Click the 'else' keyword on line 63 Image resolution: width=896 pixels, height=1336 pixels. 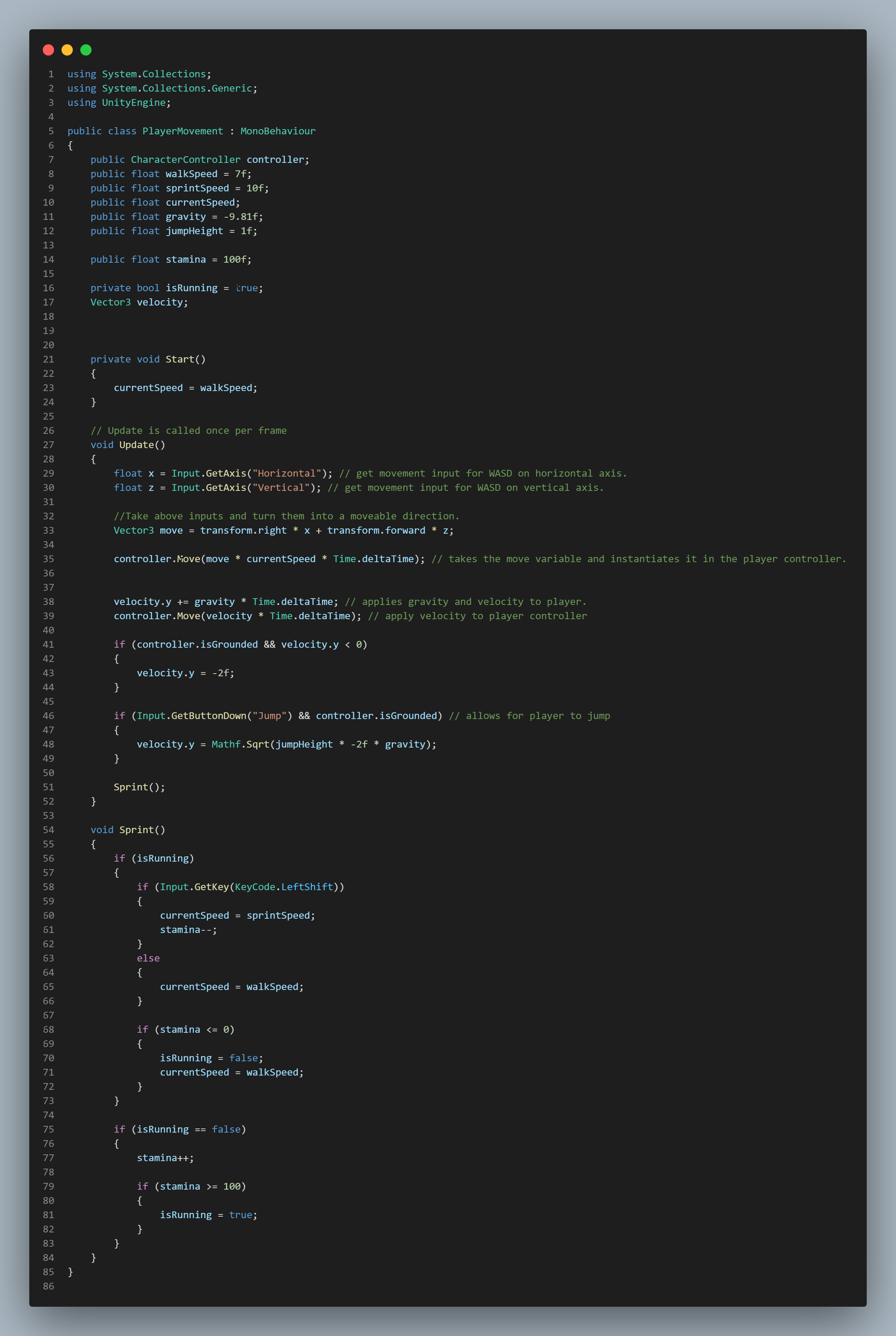coord(148,959)
